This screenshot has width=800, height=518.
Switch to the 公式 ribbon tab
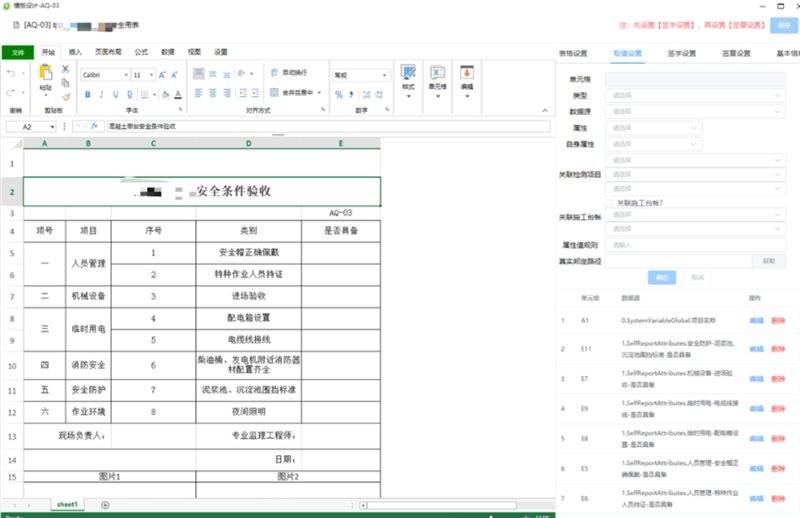point(141,52)
